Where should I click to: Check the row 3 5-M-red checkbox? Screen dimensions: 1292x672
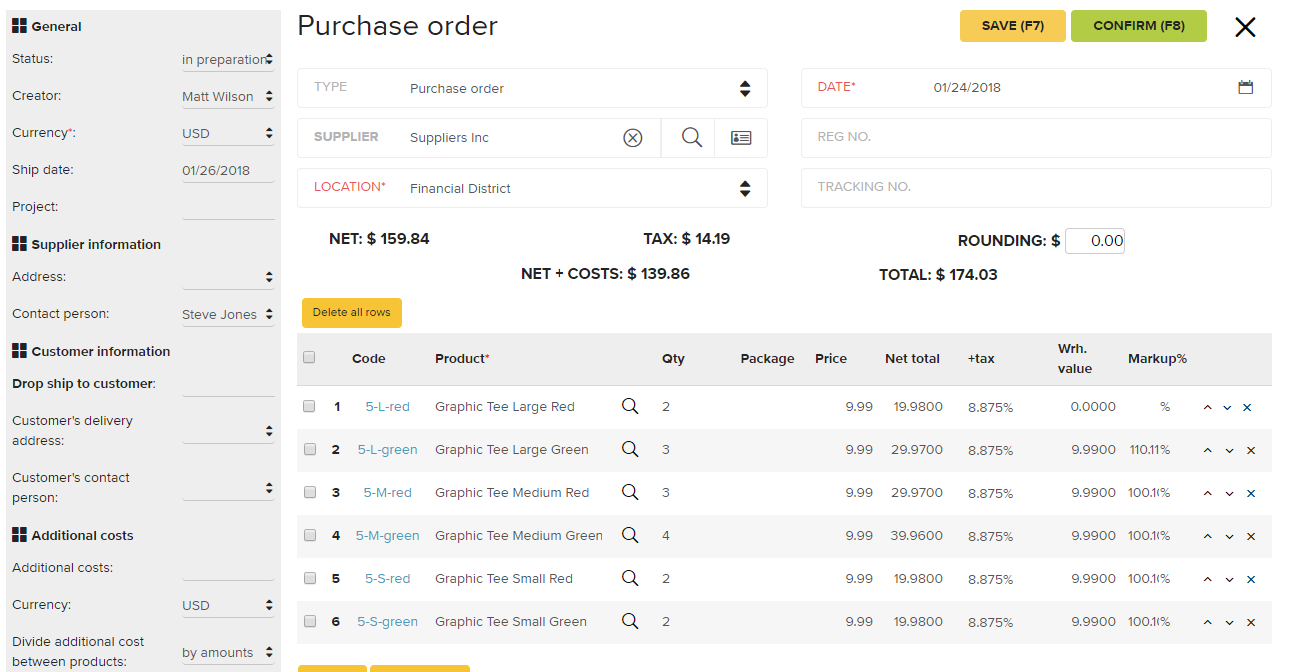(x=309, y=492)
